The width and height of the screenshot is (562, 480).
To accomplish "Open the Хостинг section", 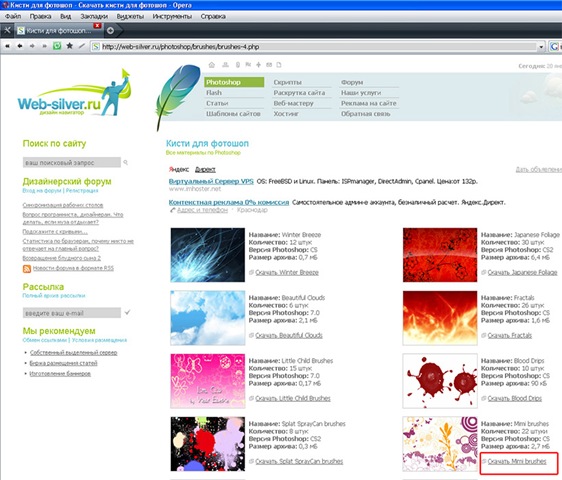I will [286, 114].
